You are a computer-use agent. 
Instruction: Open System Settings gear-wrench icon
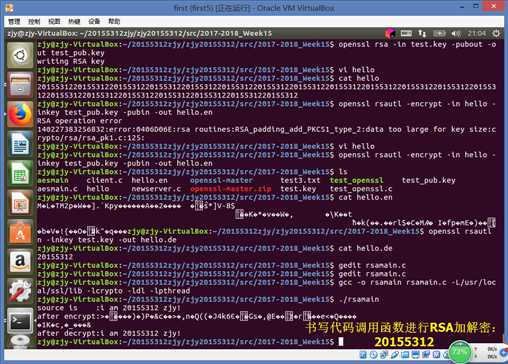pos(20,291)
